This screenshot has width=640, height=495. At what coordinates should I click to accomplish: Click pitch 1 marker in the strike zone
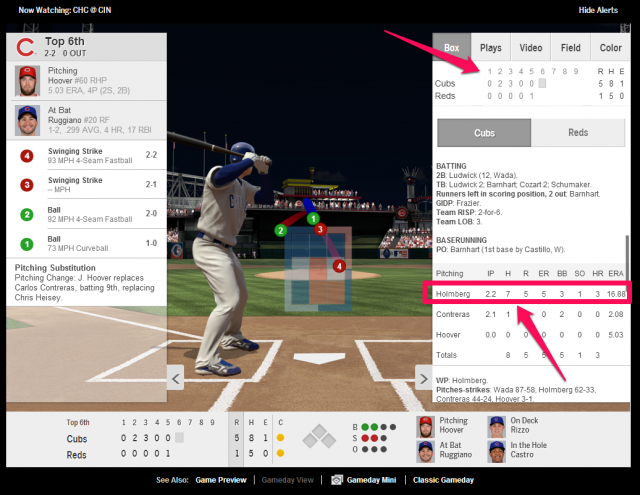313,218
